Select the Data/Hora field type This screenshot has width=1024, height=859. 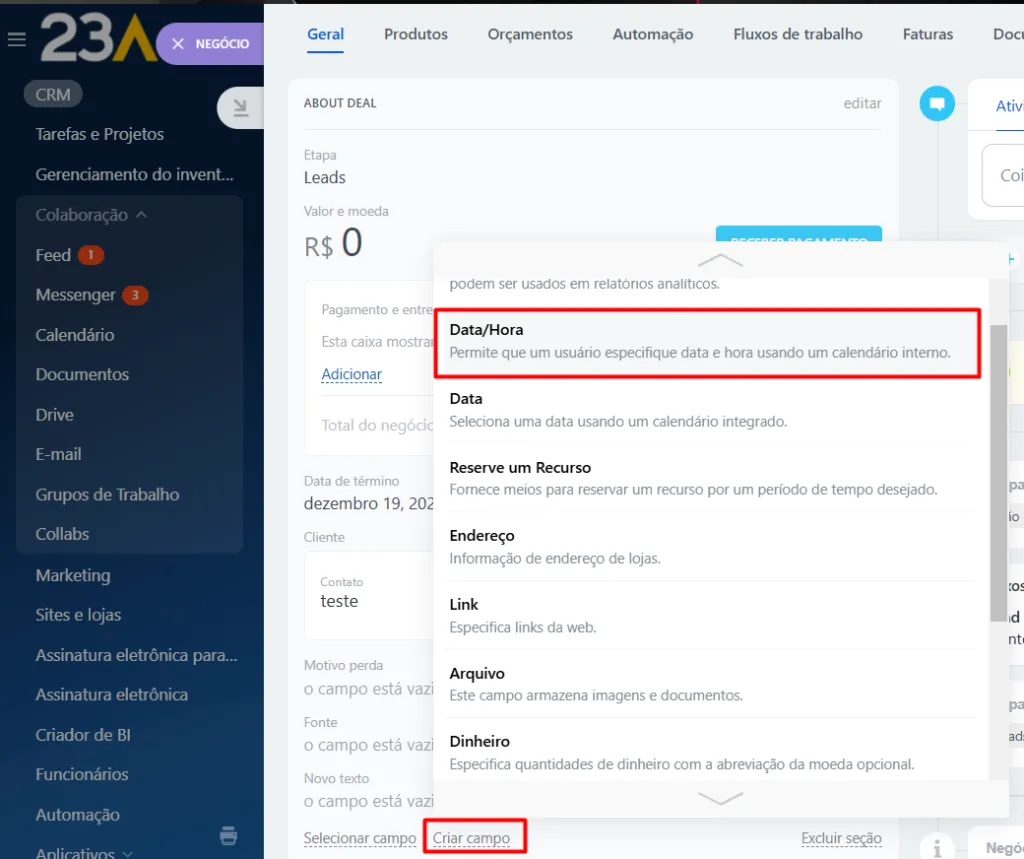(x=706, y=341)
